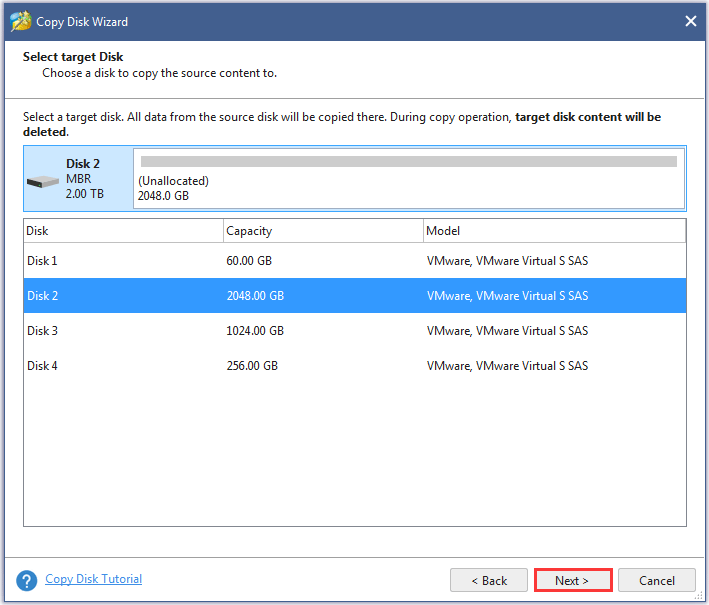Viewport: 709px width, 605px height.
Task: Go to the Next step
Action: coord(573,580)
